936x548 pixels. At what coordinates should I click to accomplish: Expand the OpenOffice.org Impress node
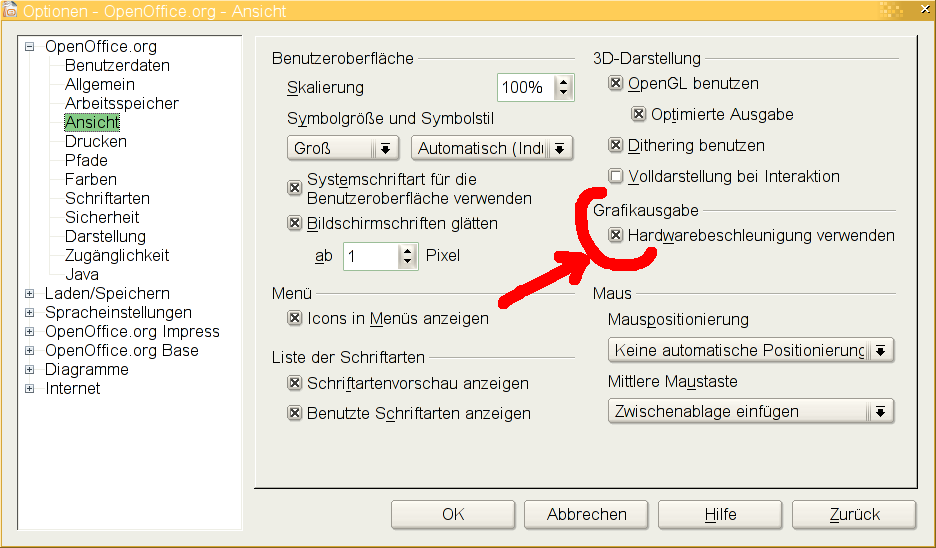pyautogui.click(x=30, y=332)
